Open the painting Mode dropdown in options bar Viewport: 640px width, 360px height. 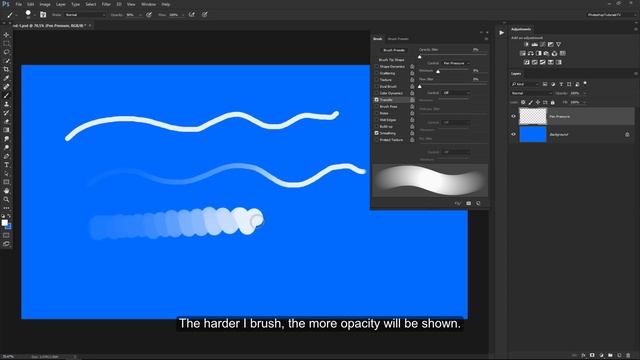point(85,15)
